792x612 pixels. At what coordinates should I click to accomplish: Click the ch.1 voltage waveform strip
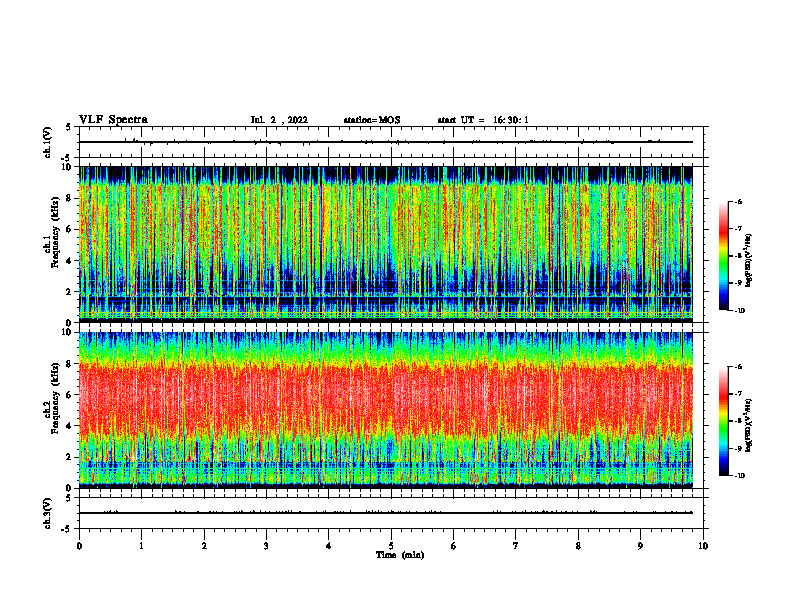point(386,142)
